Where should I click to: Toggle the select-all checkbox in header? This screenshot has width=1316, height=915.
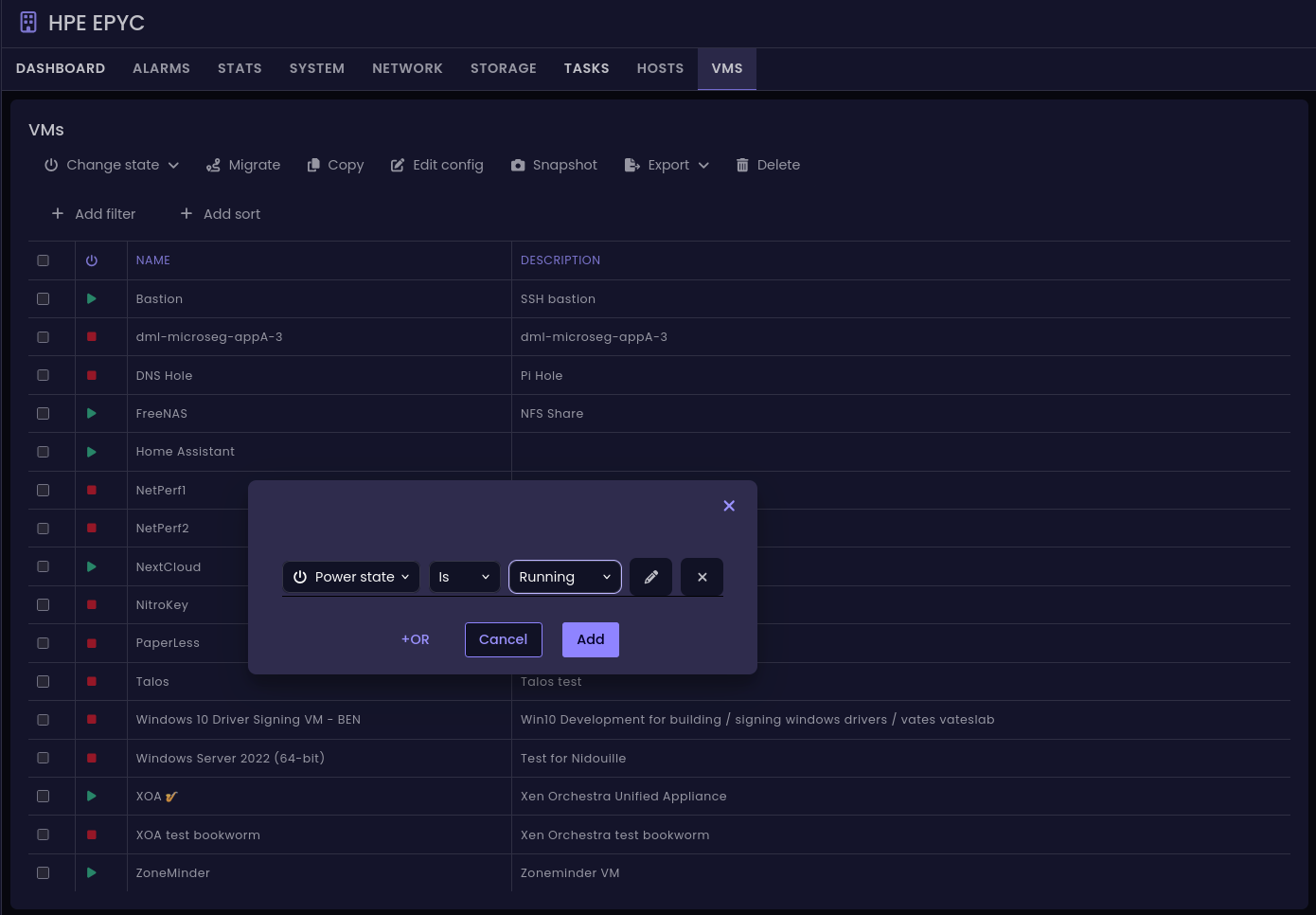pyautogui.click(x=43, y=260)
